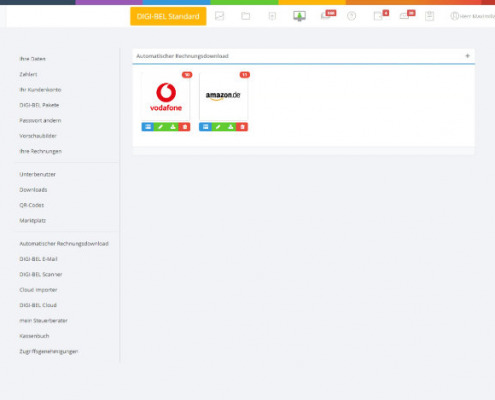495x400 pixels.
Task: Open Ihr Kundenkonto in sidebar
Action: [x=40, y=89]
